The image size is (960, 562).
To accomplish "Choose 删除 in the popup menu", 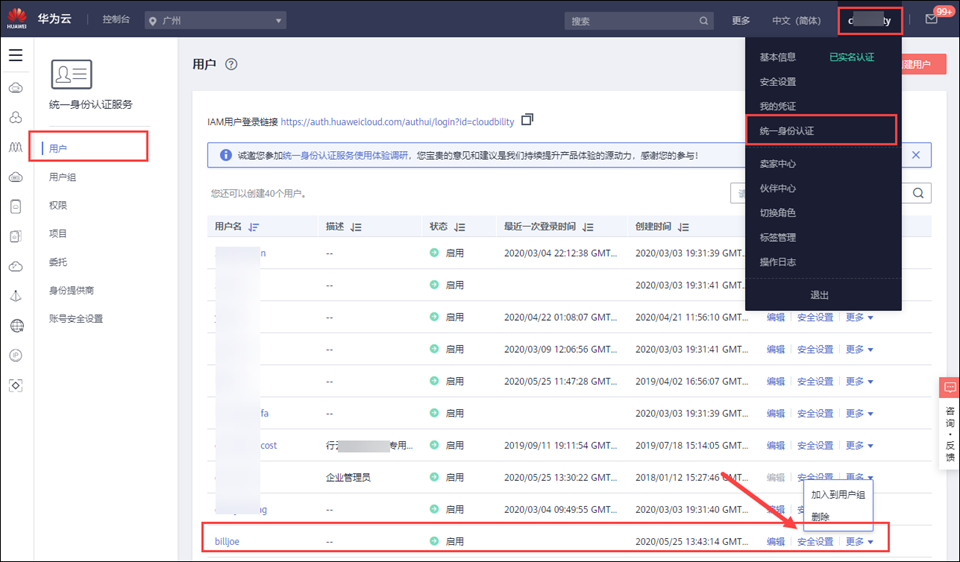I will coord(820,517).
